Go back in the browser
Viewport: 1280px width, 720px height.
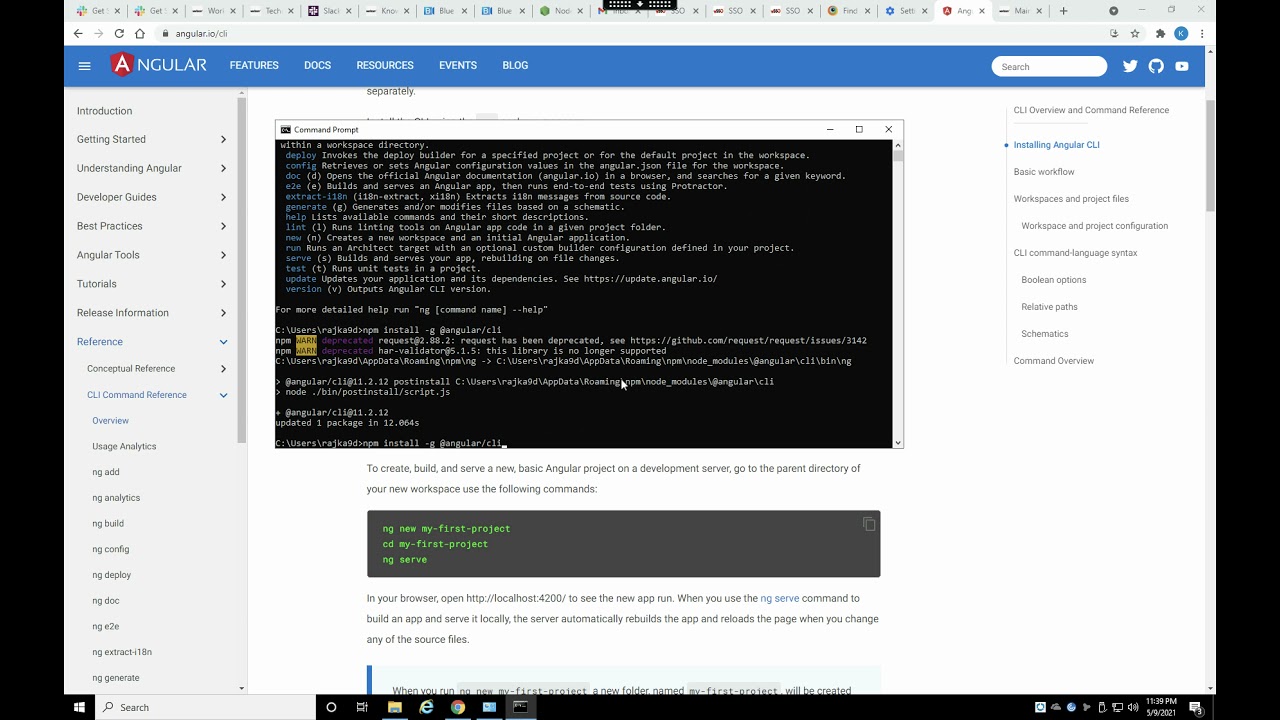tap(78, 33)
